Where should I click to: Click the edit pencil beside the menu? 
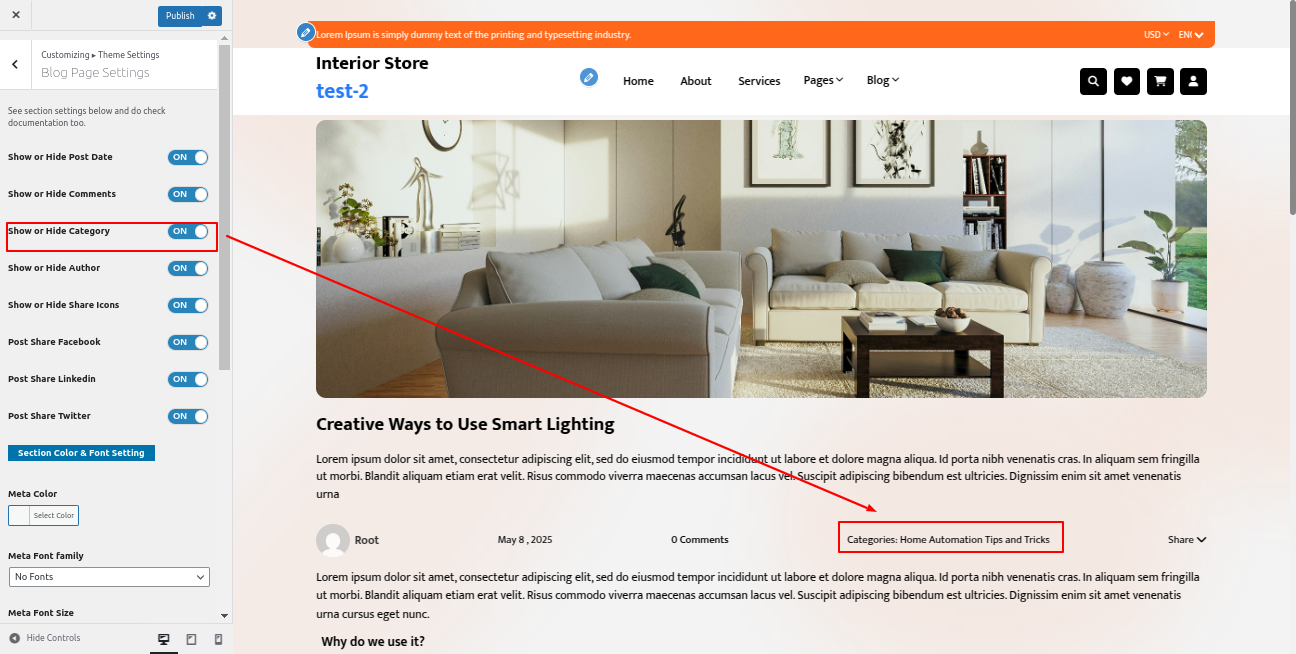point(590,77)
